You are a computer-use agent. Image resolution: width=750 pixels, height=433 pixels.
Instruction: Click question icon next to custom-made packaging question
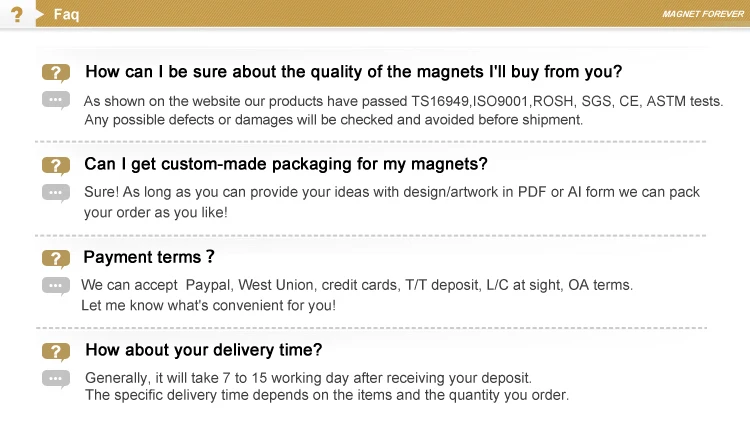click(x=56, y=165)
